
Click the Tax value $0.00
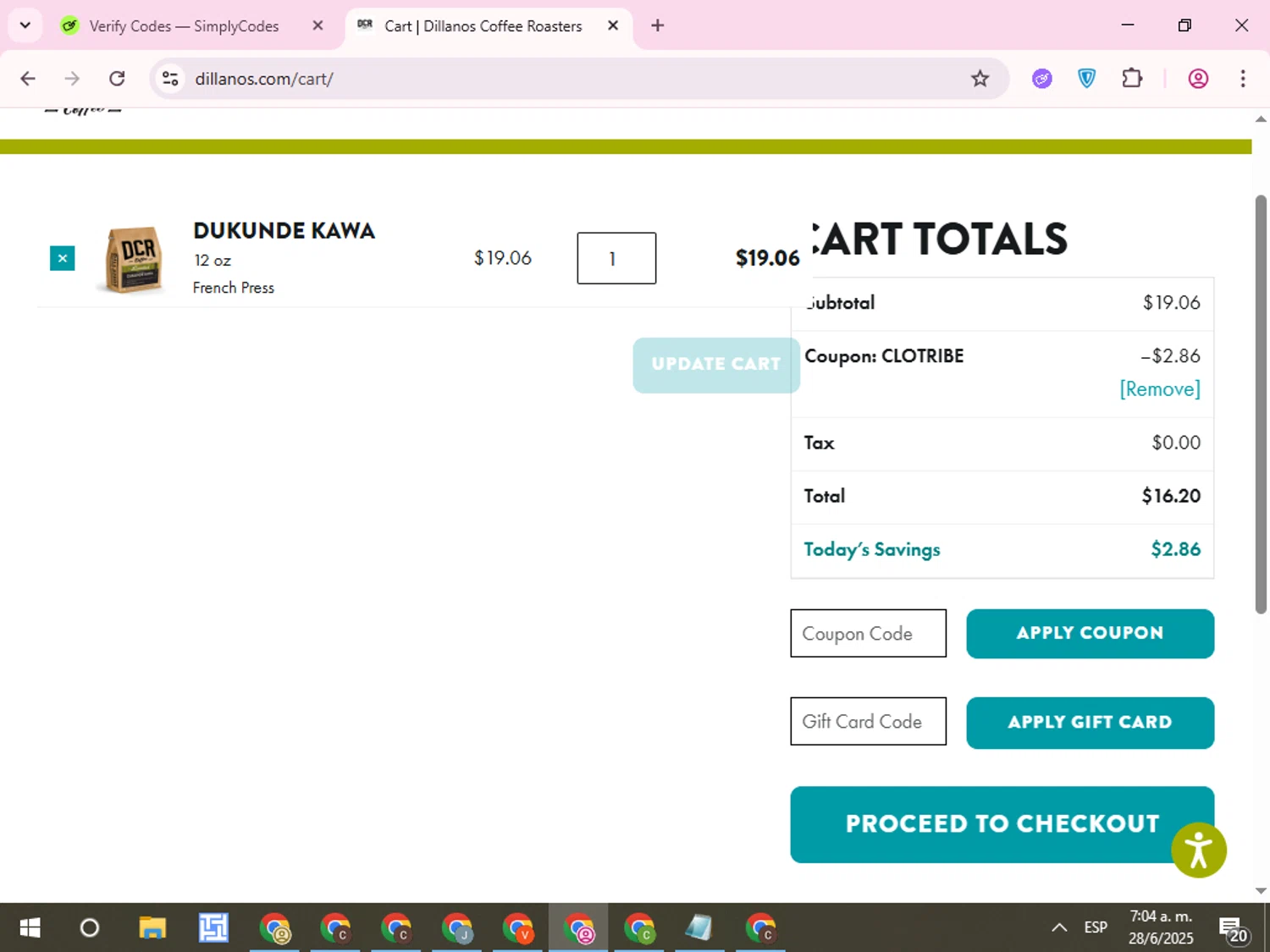pyautogui.click(x=1176, y=443)
